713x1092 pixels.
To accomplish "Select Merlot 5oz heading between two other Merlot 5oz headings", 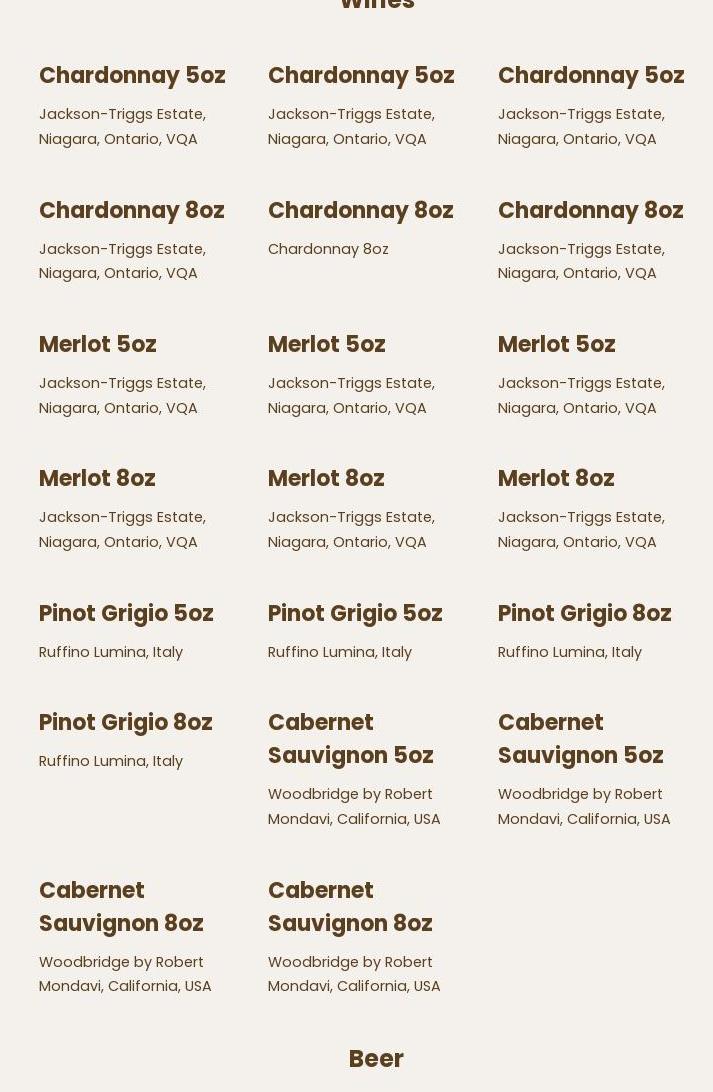I will [x=326, y=344].
